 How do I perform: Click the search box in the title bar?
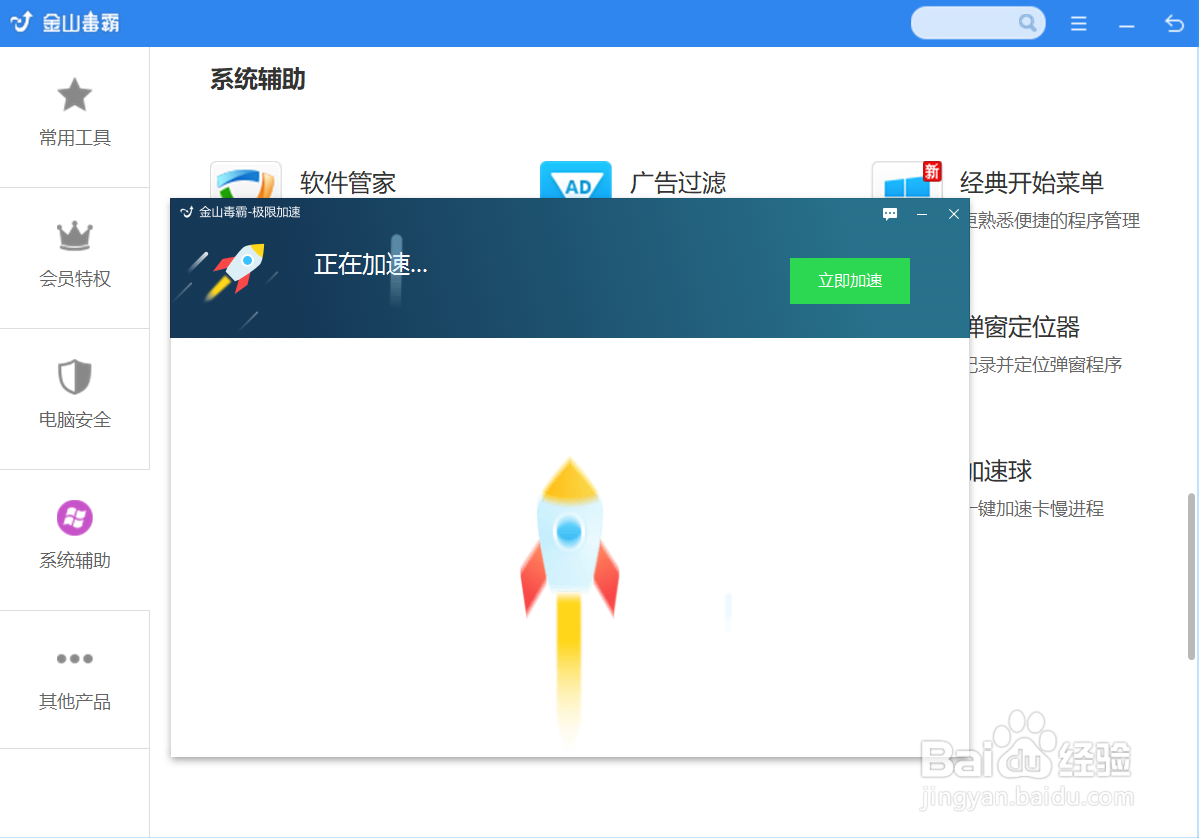[x=977, y=23]
